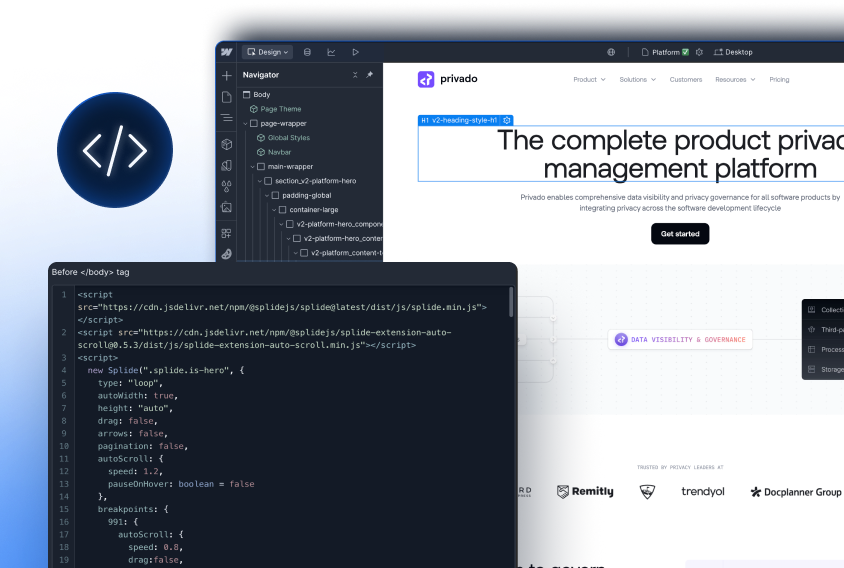This screenshot has width=844, height=568.
Task: Click the Webflow logo icon
Action: 227,52
